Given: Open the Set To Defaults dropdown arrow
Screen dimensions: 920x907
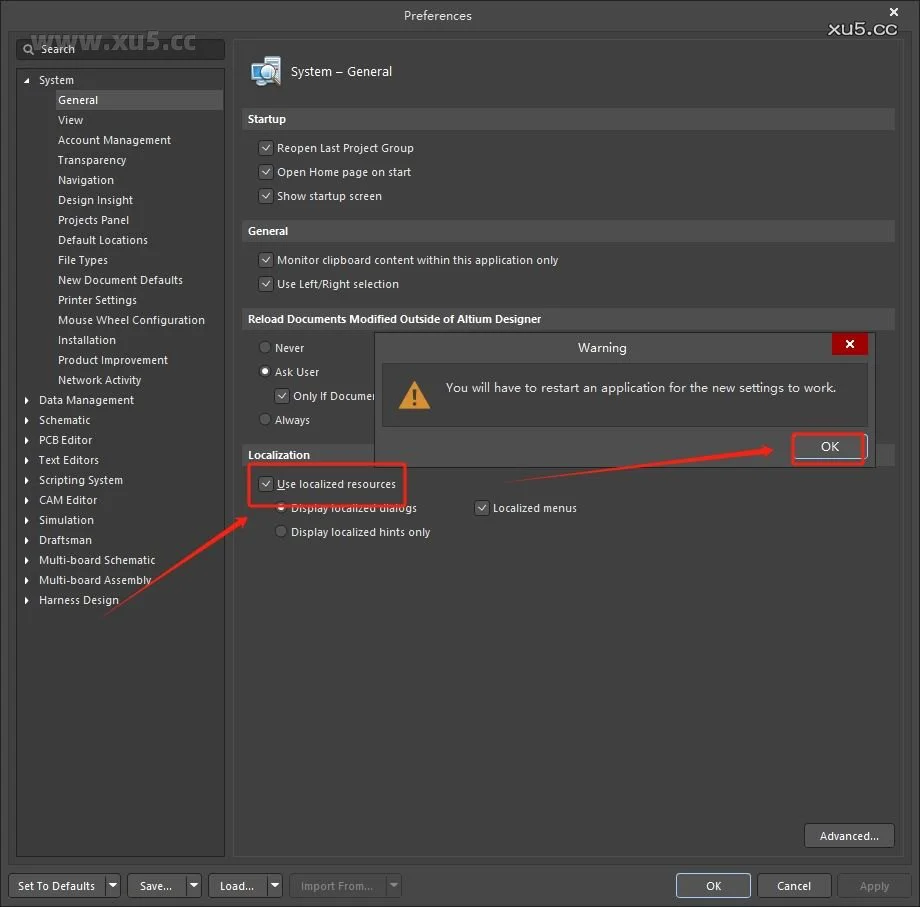Looking at the screenshot, I should [x=112, y=886].
